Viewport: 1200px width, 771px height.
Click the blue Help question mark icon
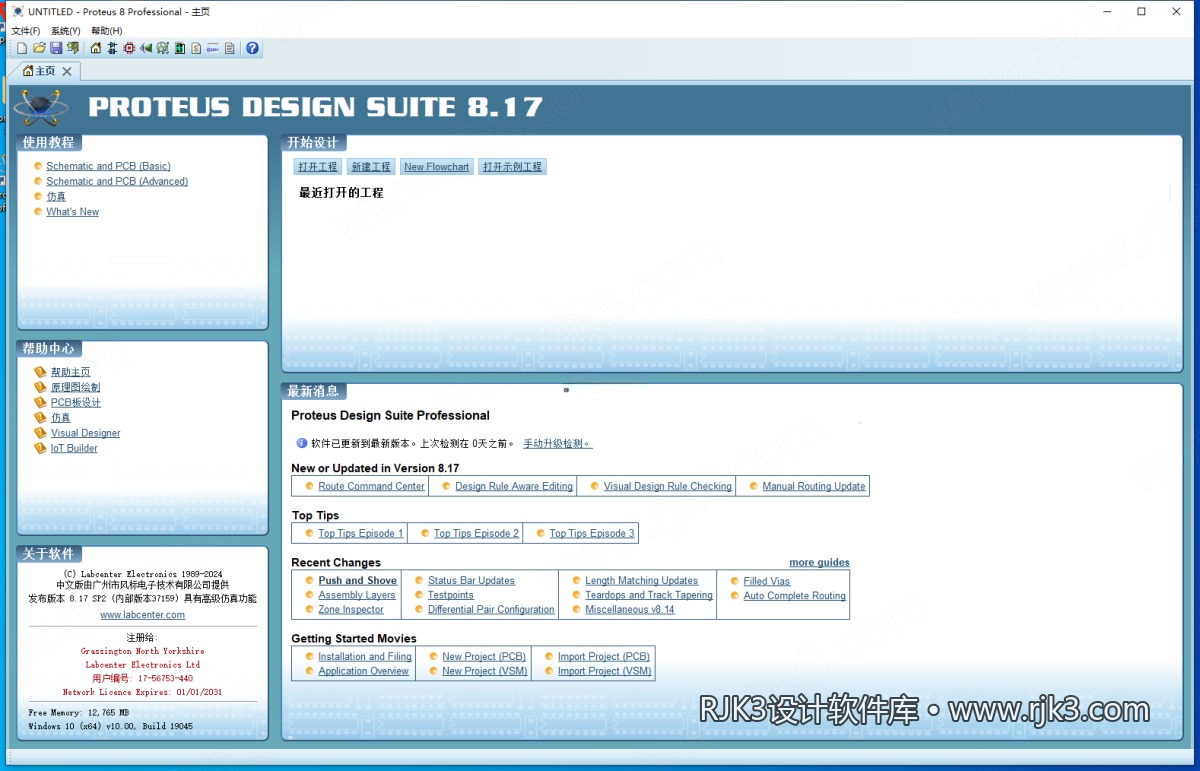point(253,48)
